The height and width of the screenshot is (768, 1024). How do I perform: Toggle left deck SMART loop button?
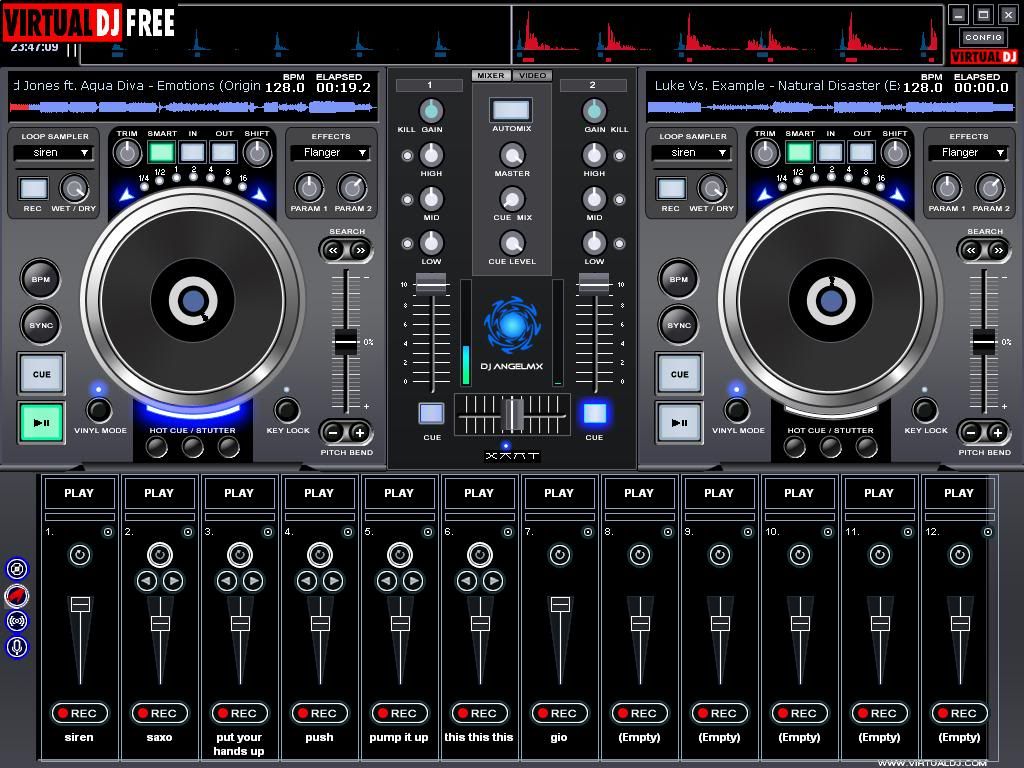[x=161, y=152]
